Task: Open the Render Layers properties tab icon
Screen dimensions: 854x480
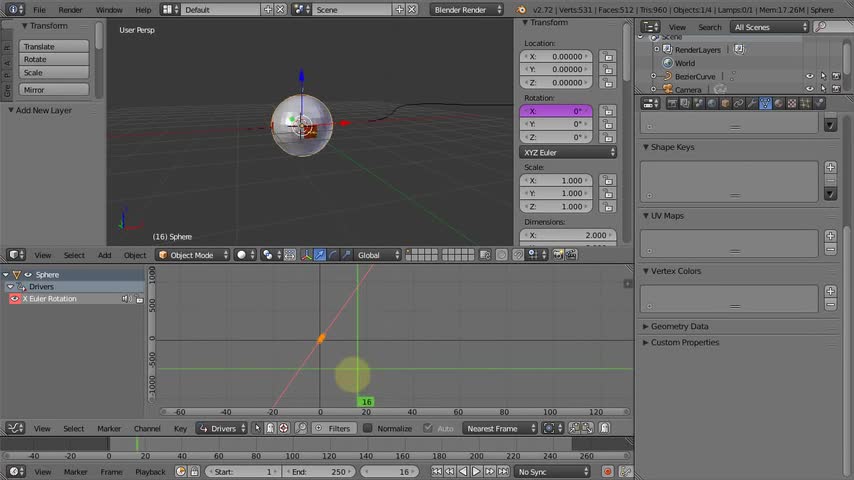Action: (x=685, y=104)
